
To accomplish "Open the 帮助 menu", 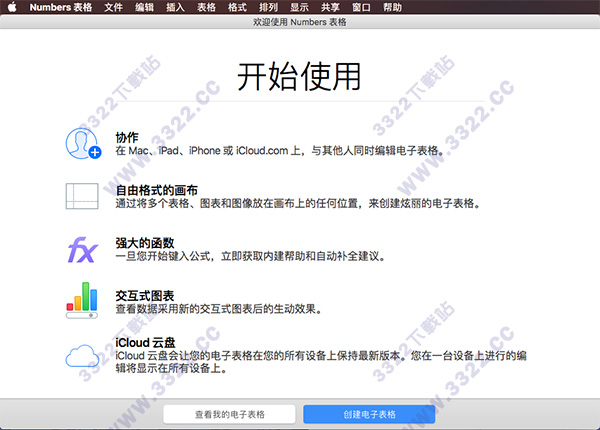I will 392,7.
